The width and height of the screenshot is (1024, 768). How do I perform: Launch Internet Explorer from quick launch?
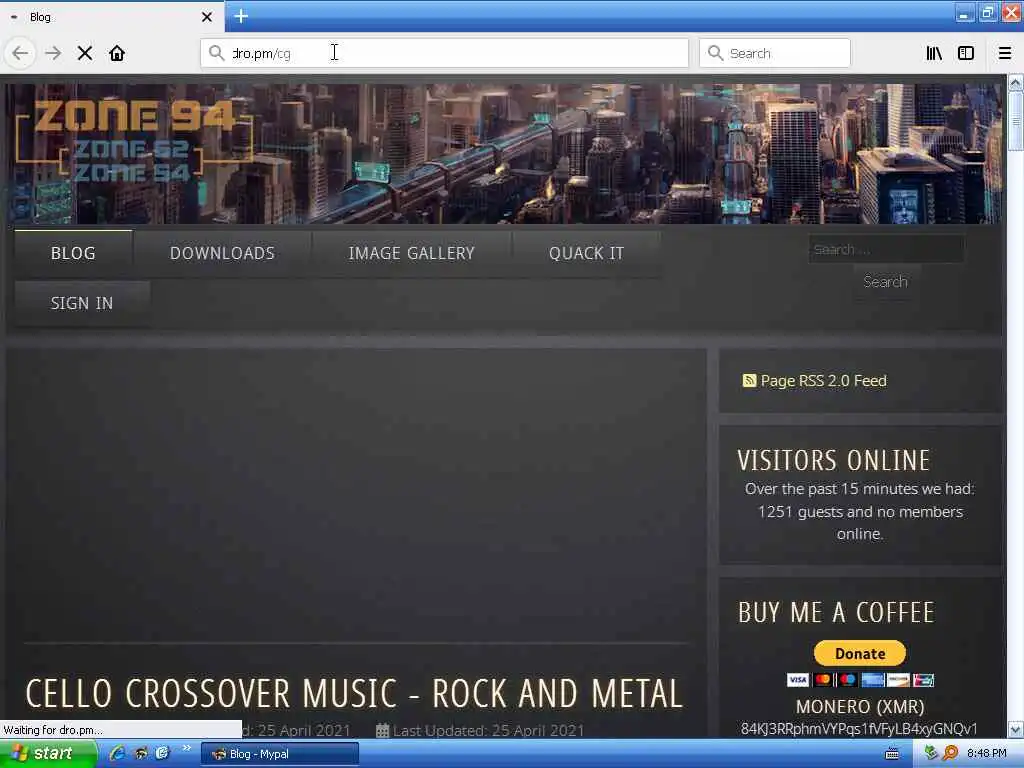[x=117, y=754]
